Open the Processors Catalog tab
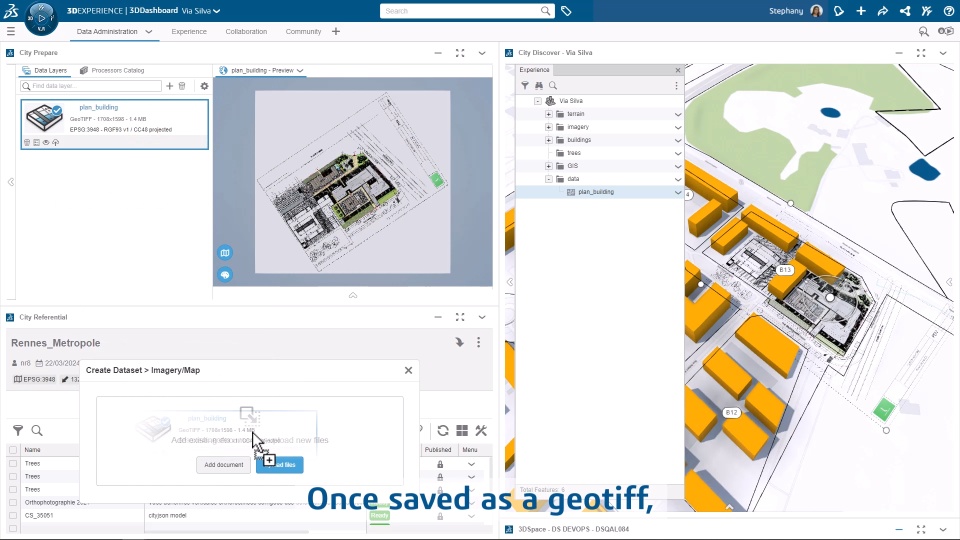Viewport: 960px width, 540px height. coord(112,70)
